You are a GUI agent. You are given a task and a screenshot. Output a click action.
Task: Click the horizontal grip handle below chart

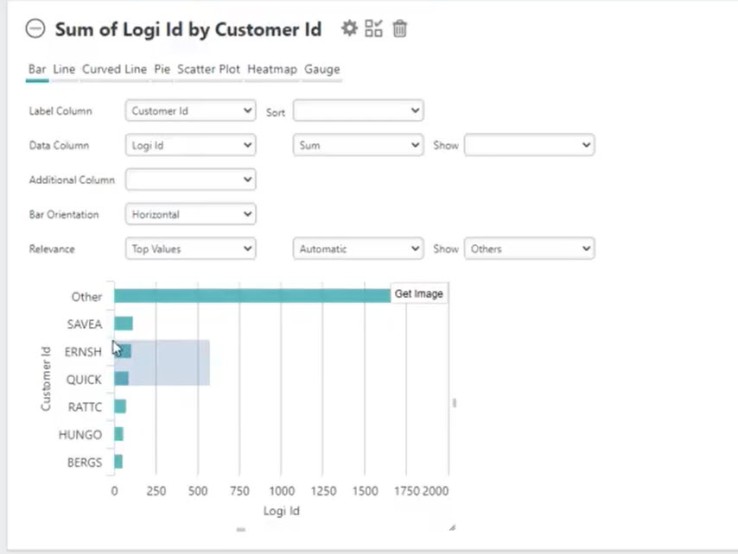pyautogui.click(x=241, y=530)
